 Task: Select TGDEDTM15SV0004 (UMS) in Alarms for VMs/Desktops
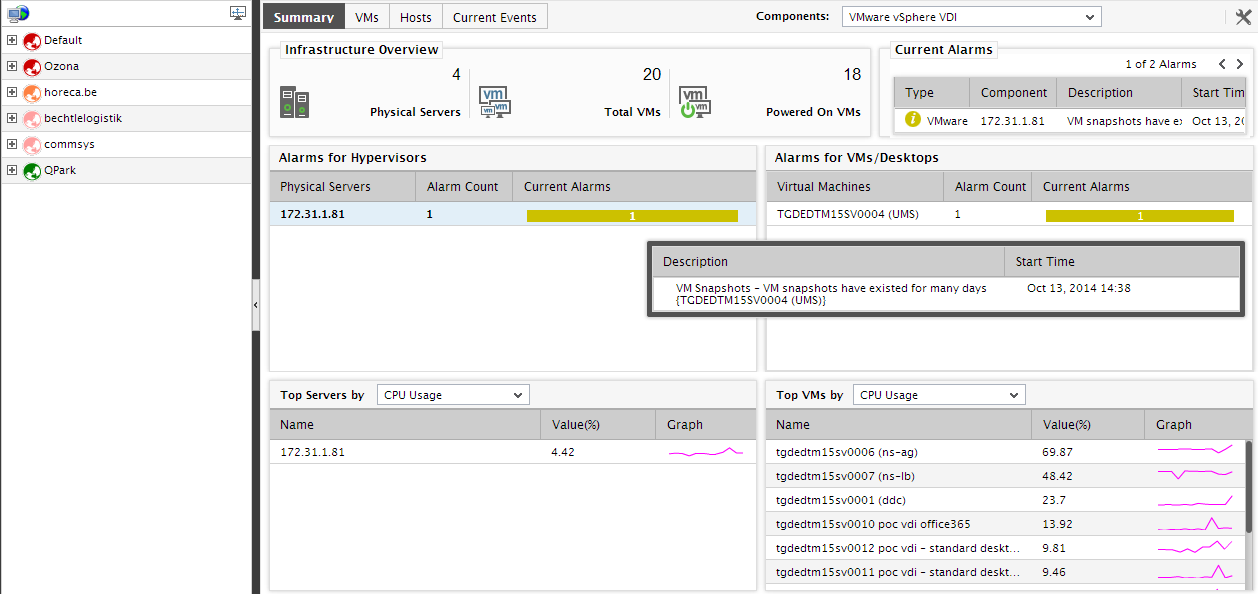click(848, 214)
